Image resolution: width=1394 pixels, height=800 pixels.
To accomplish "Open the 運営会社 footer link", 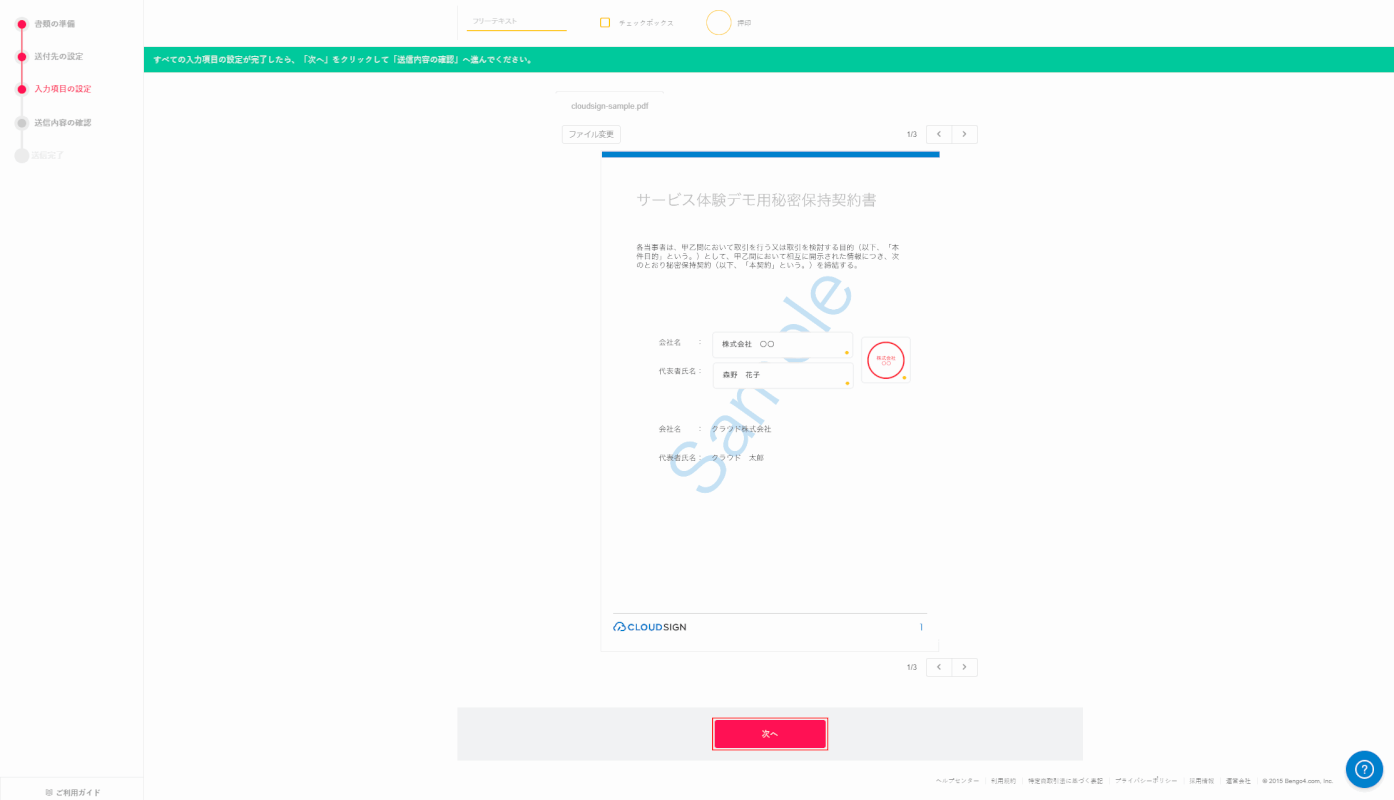I will [x=1238, y=779].
